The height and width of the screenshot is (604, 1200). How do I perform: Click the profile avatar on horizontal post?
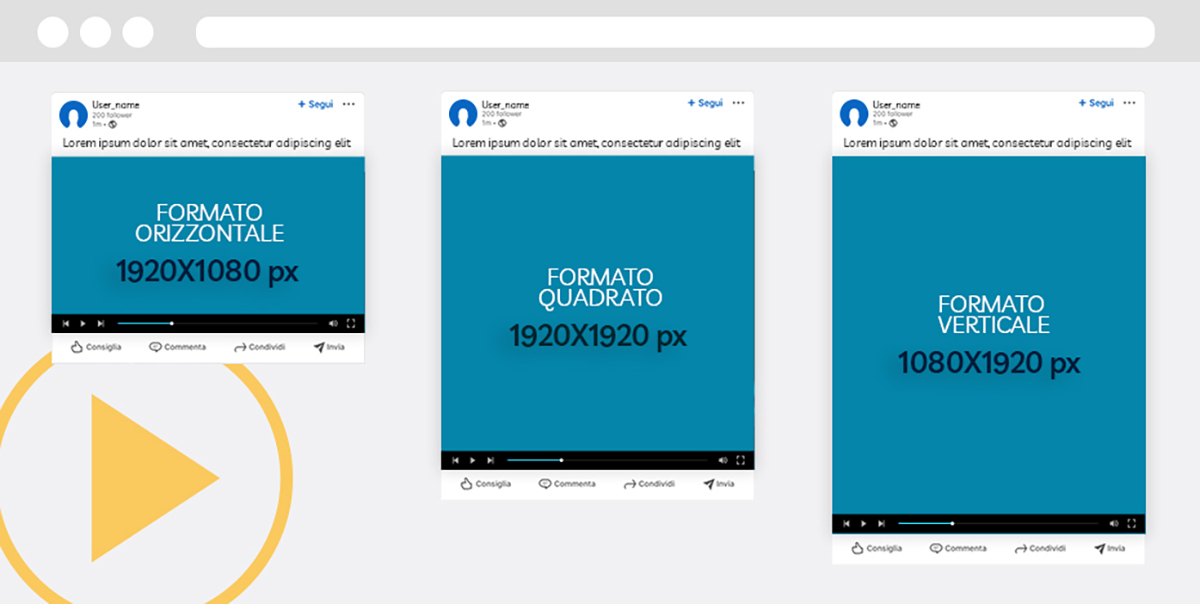[x=73, y=115]
